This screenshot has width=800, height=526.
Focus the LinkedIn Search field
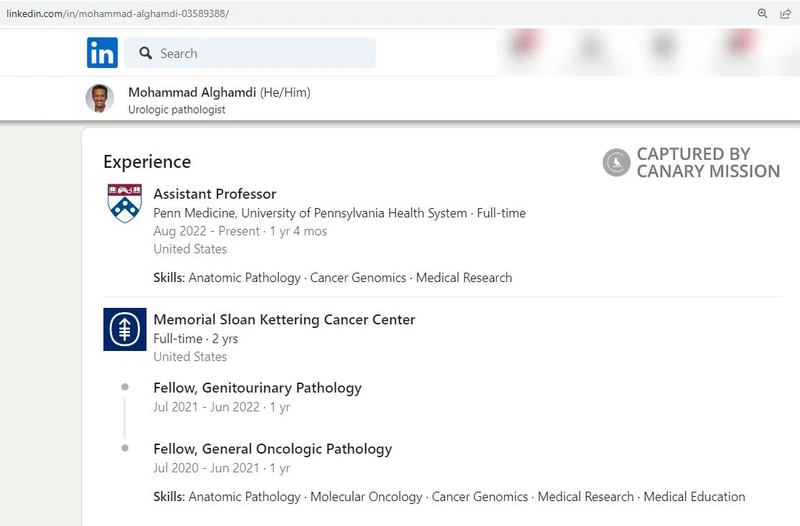pyautogui.click(x=250, y=53)
